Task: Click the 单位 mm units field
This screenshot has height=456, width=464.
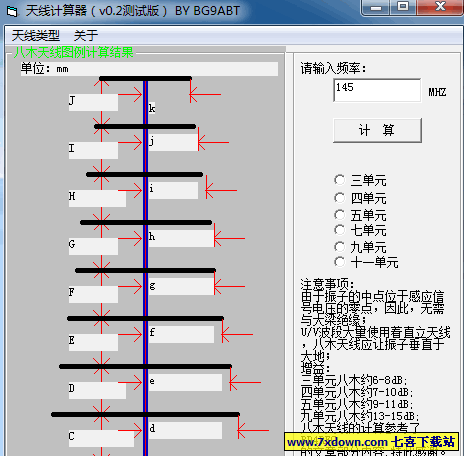Action: click(149, 69)
